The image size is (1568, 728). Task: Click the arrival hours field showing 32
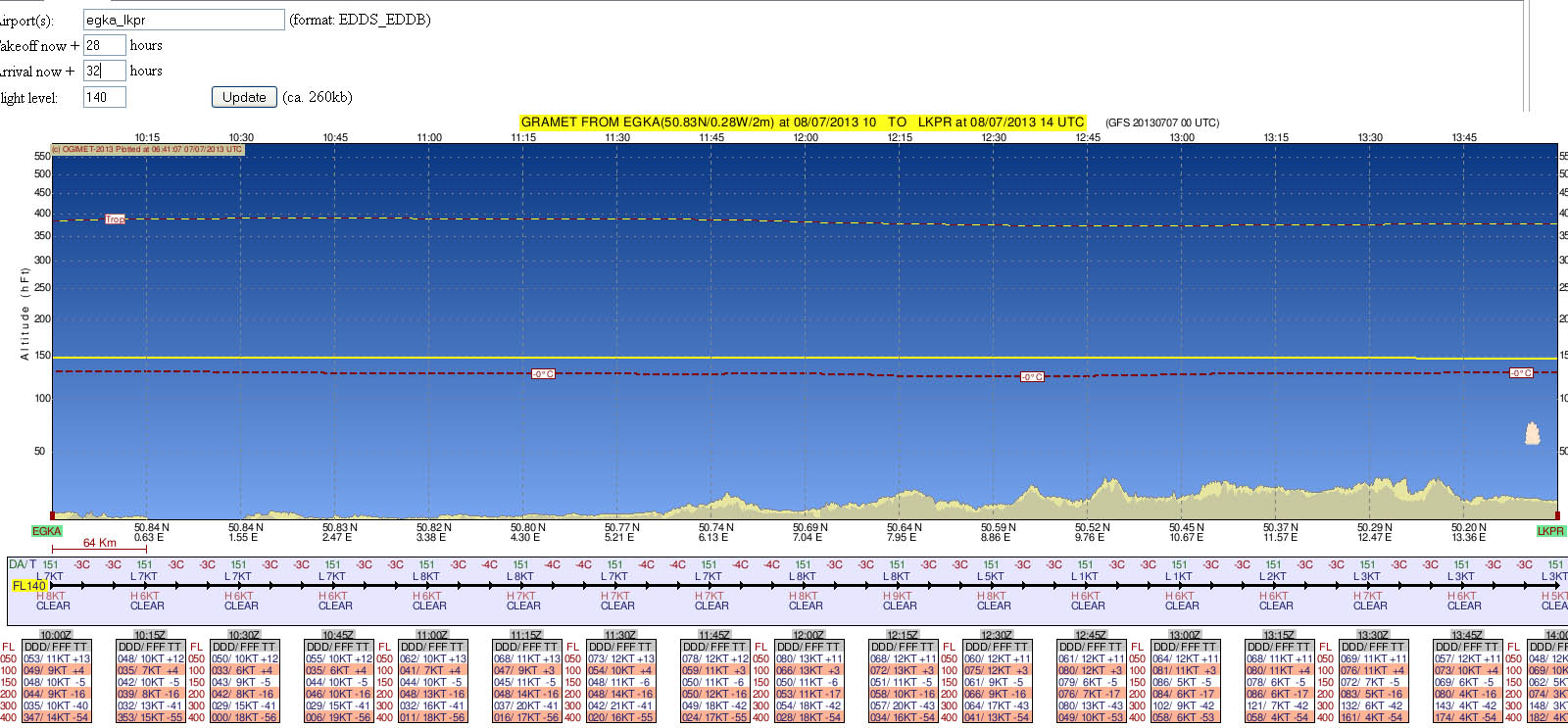pos(104,71)
